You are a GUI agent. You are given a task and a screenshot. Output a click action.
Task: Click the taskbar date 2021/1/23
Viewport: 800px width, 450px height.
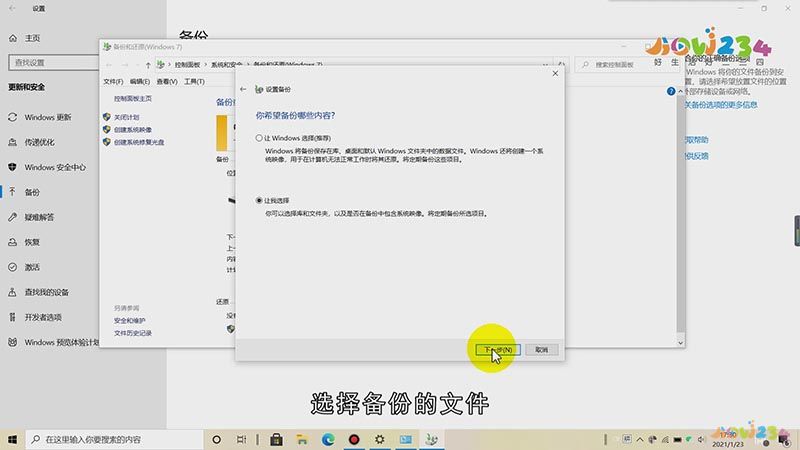(728, 444)
